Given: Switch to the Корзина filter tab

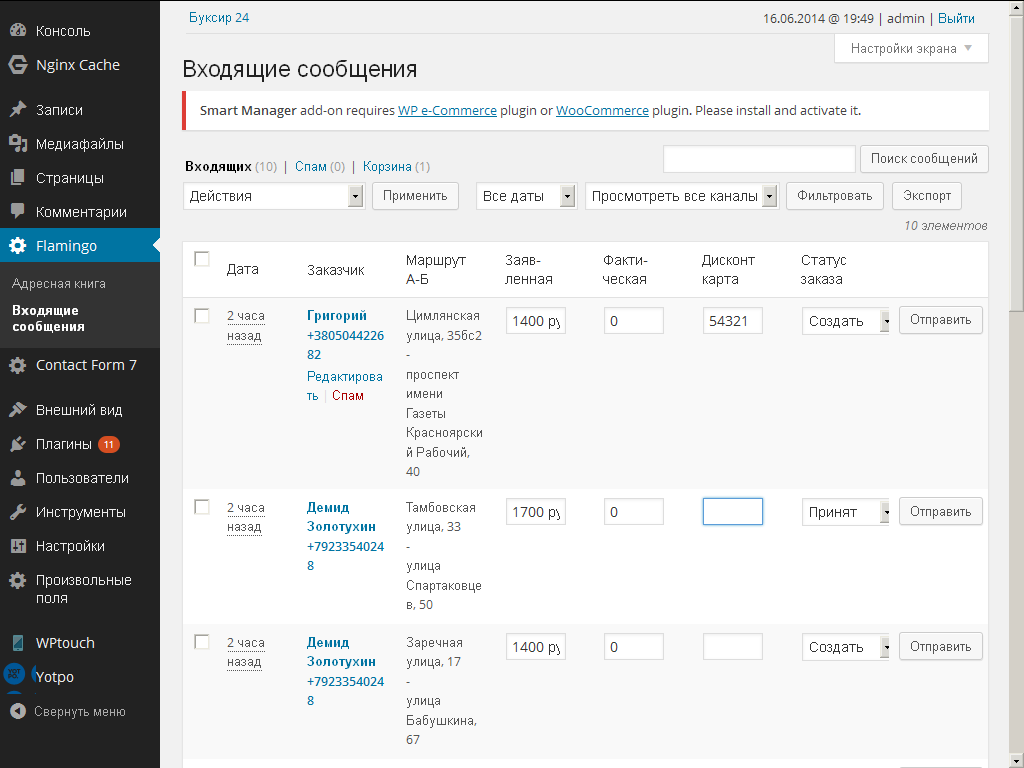Looking at the screenshot, I should tap(387, 167).
